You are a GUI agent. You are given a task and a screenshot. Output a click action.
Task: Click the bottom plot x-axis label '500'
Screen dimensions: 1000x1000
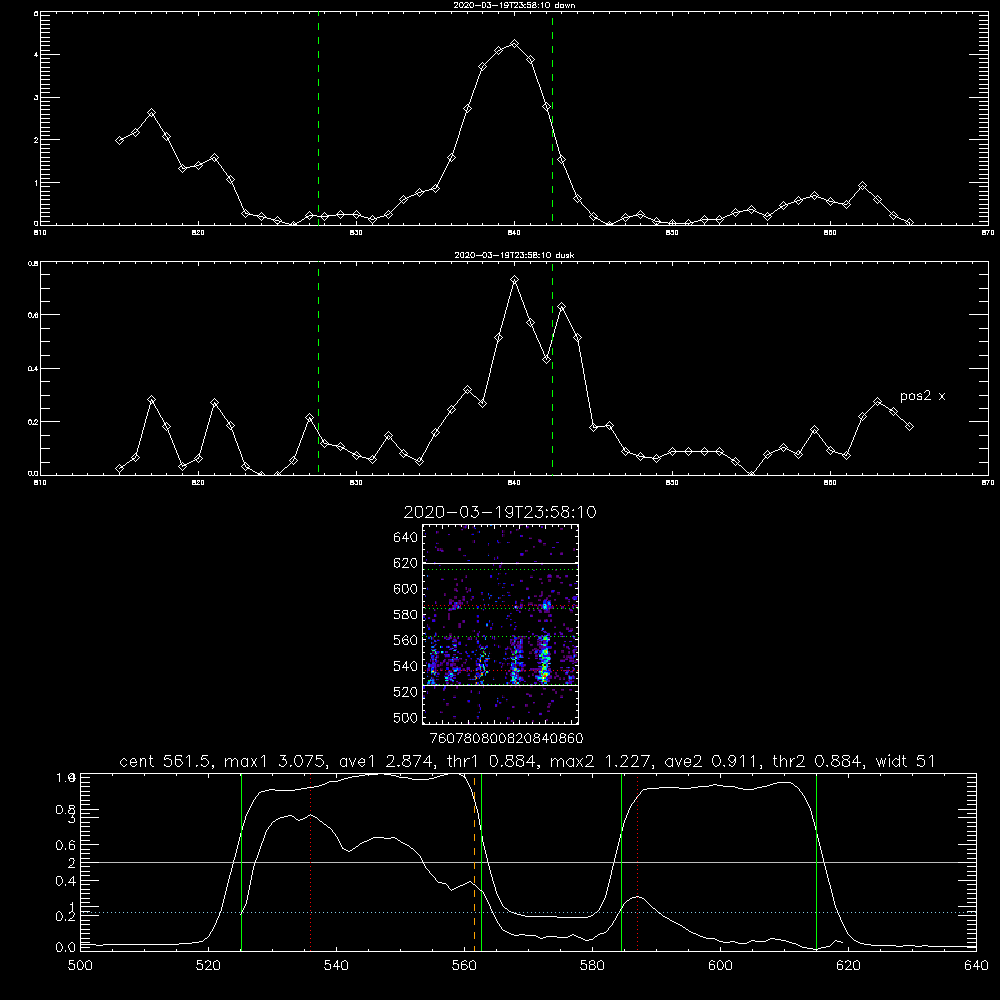80,966
